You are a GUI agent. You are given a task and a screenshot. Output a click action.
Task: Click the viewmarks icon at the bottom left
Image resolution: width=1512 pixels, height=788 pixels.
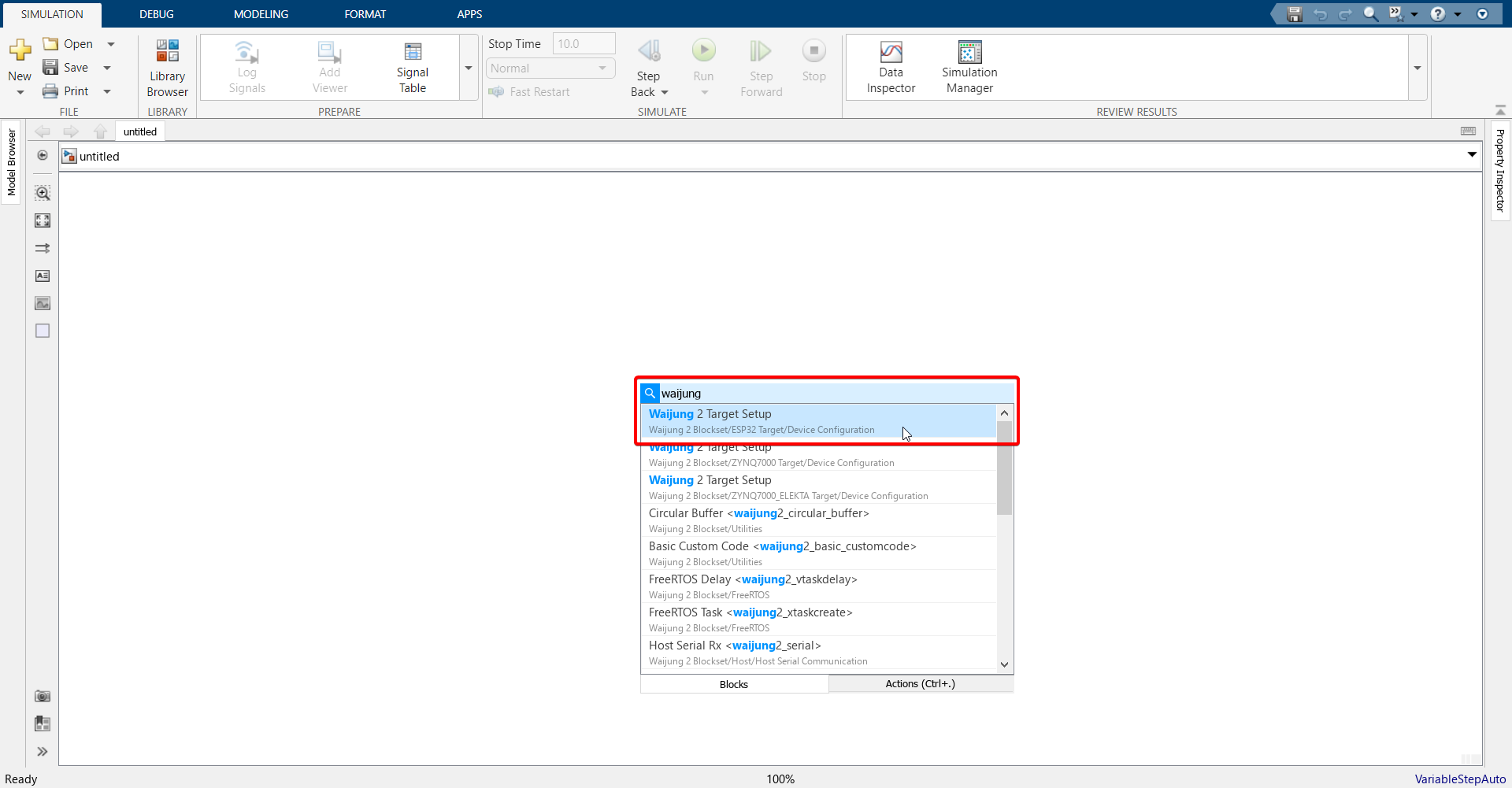43,723
